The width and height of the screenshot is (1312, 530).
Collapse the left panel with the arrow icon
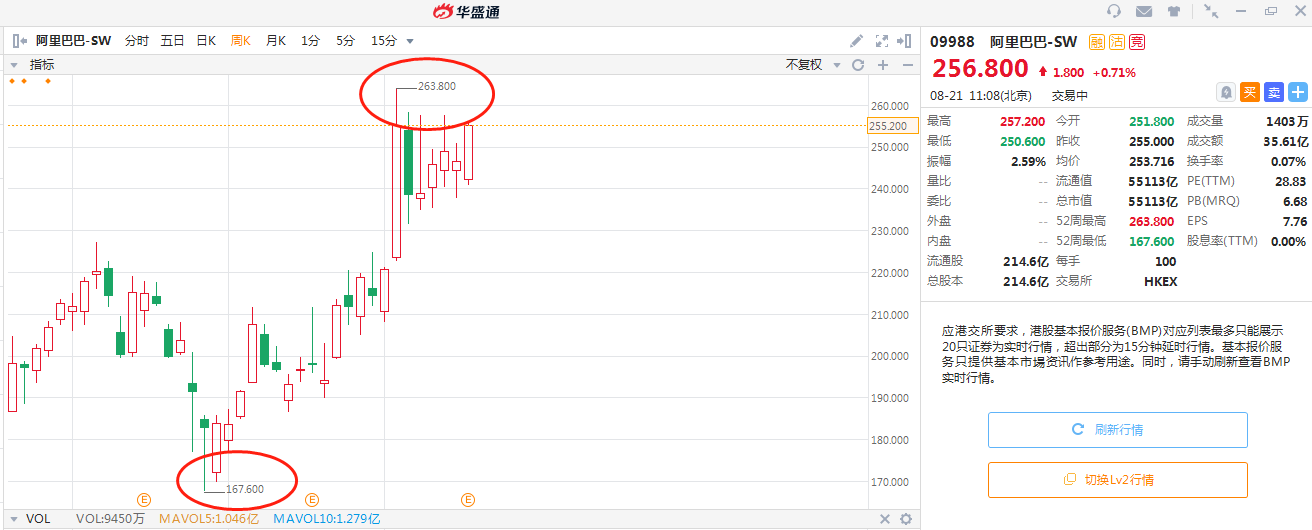coord(19,41)
